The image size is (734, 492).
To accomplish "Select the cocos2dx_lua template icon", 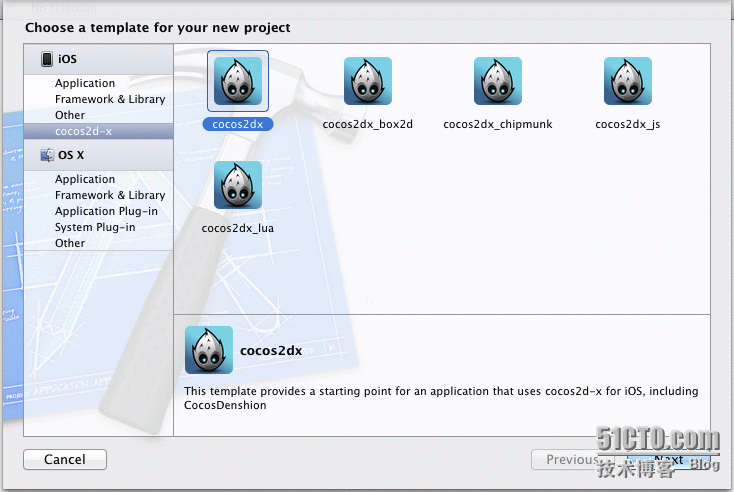I will (238, 185).
